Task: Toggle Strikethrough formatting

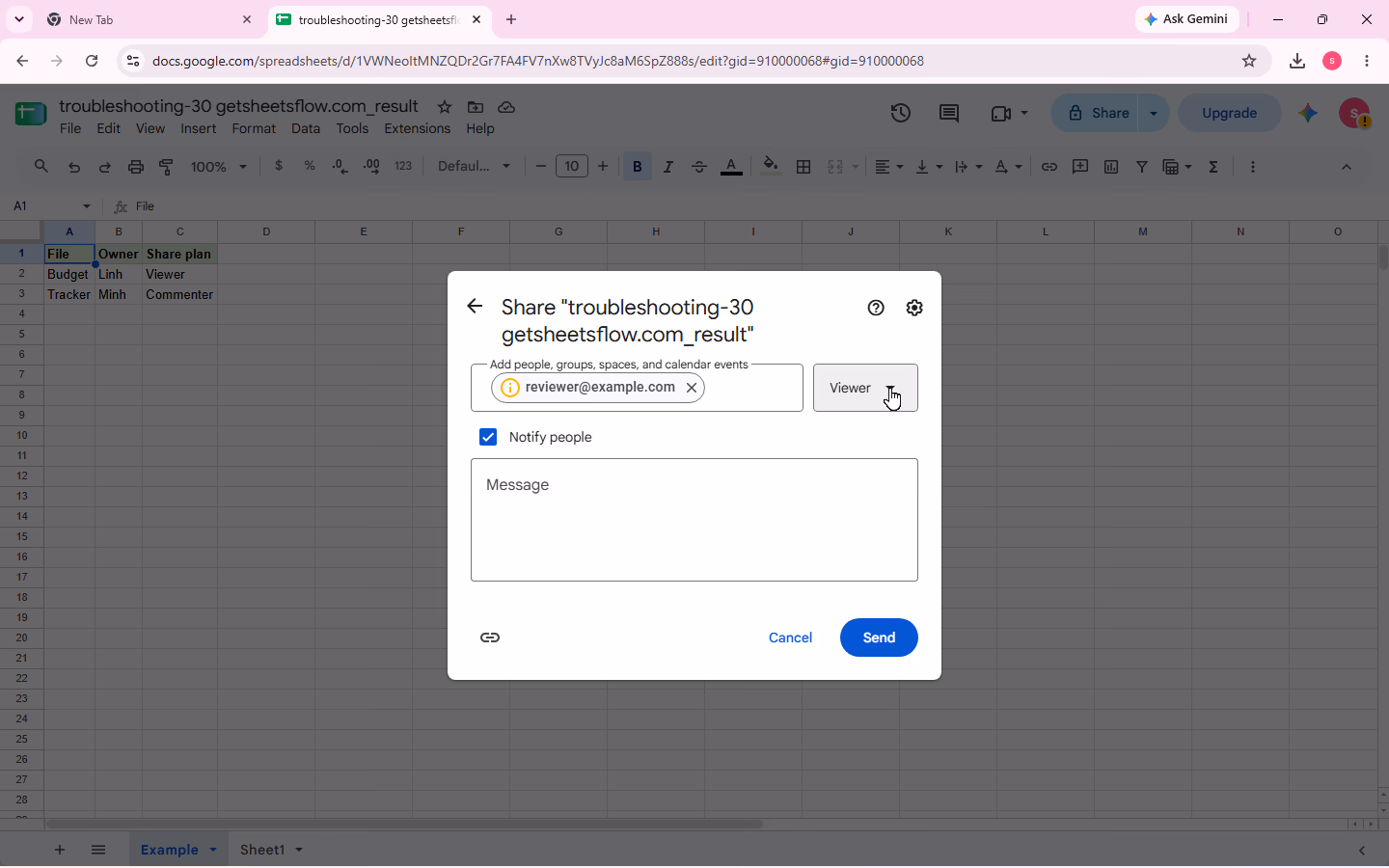Action: tap(699, 167)
